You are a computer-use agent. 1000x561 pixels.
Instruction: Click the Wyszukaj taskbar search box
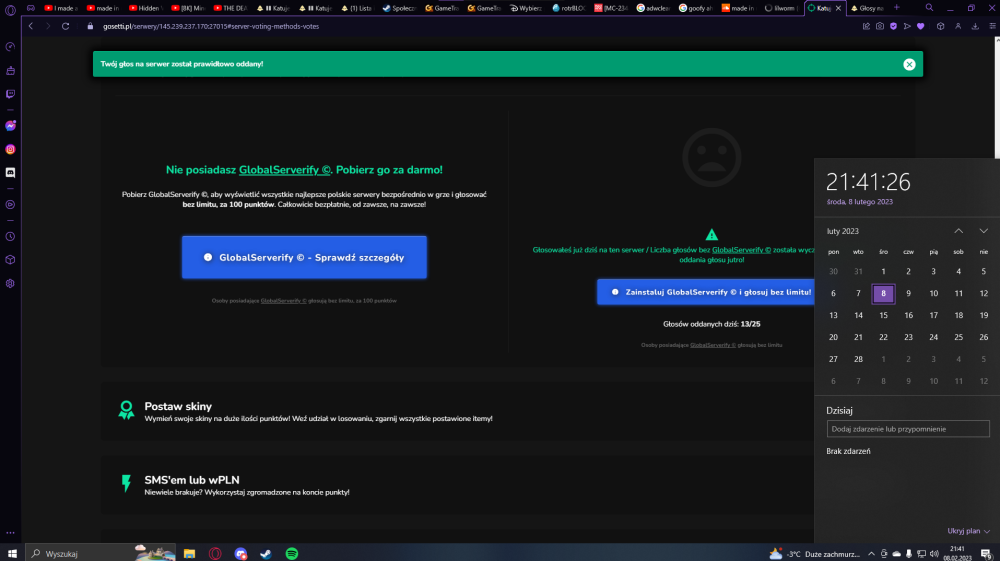point(101,553)
